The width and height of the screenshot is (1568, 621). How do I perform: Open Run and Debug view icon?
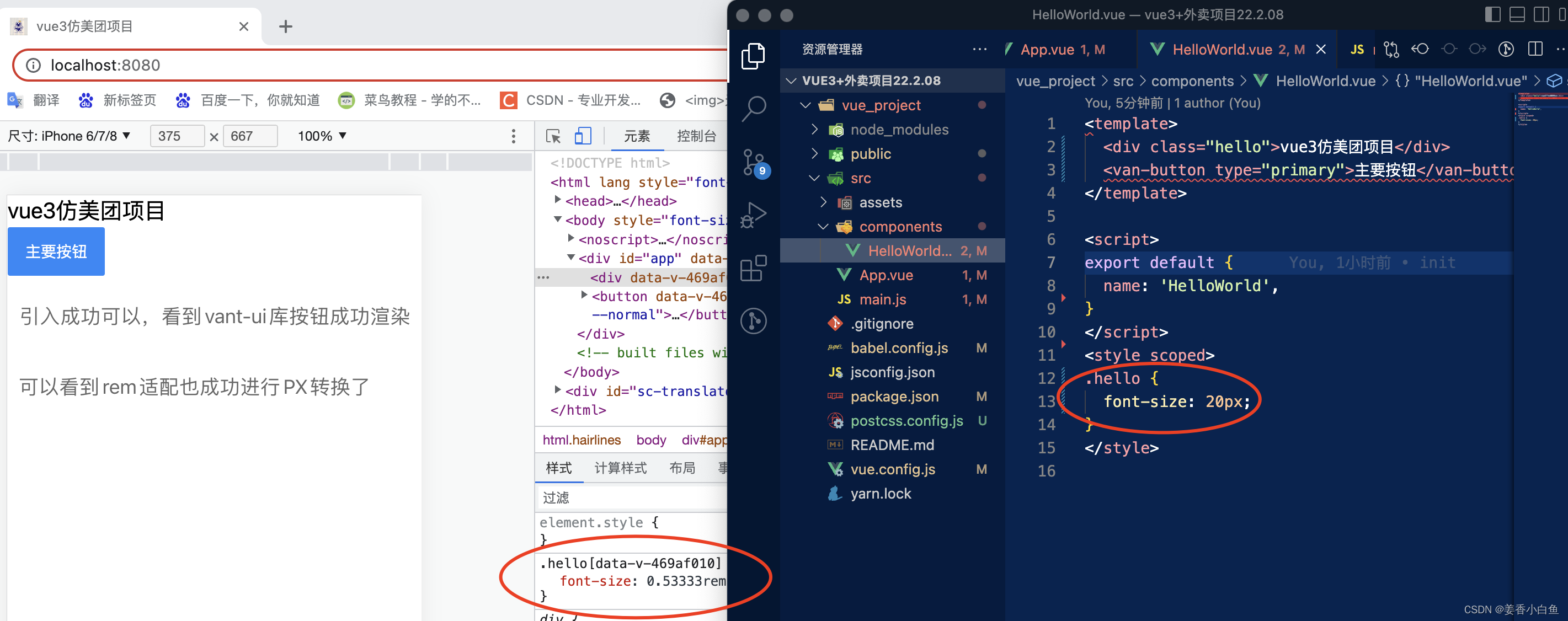pyautogui.click(x=754, y=215)
